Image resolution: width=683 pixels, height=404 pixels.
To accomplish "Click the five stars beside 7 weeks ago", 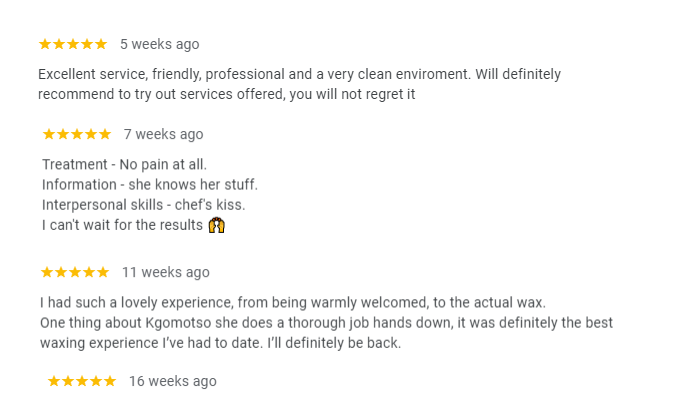I will tap(77, 134).
